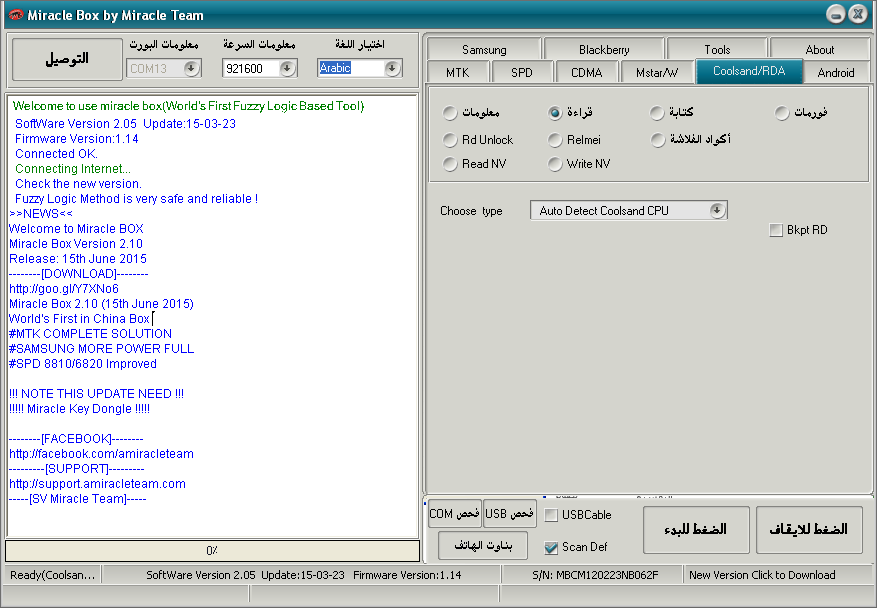Switch to the SPD tab
877x608 pixels.
click(x=521, y=72)
